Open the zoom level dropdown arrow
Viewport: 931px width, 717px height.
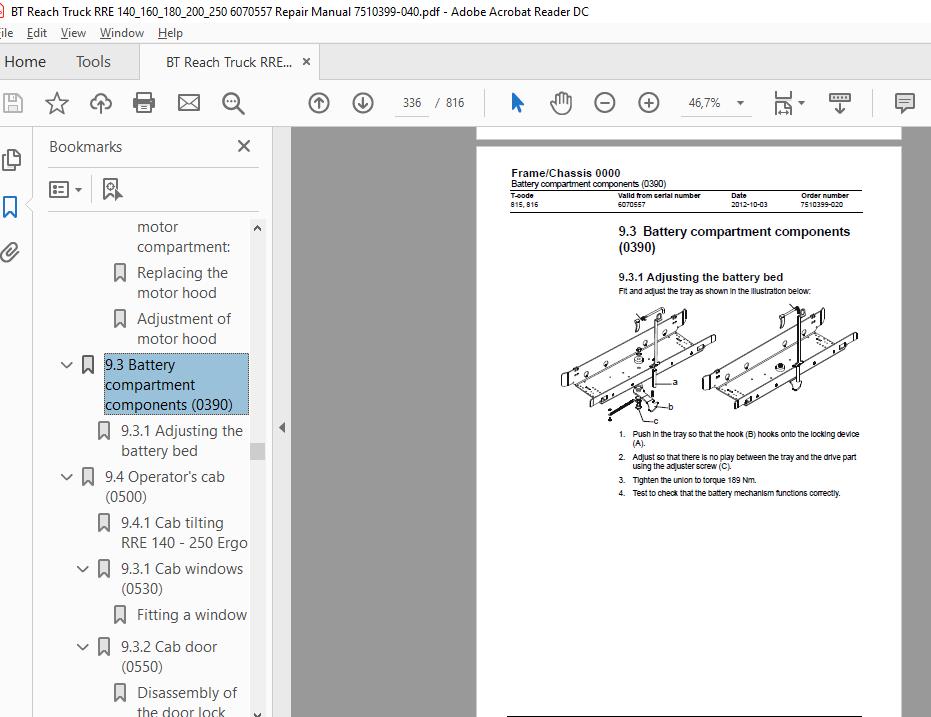tap(740, 103)
